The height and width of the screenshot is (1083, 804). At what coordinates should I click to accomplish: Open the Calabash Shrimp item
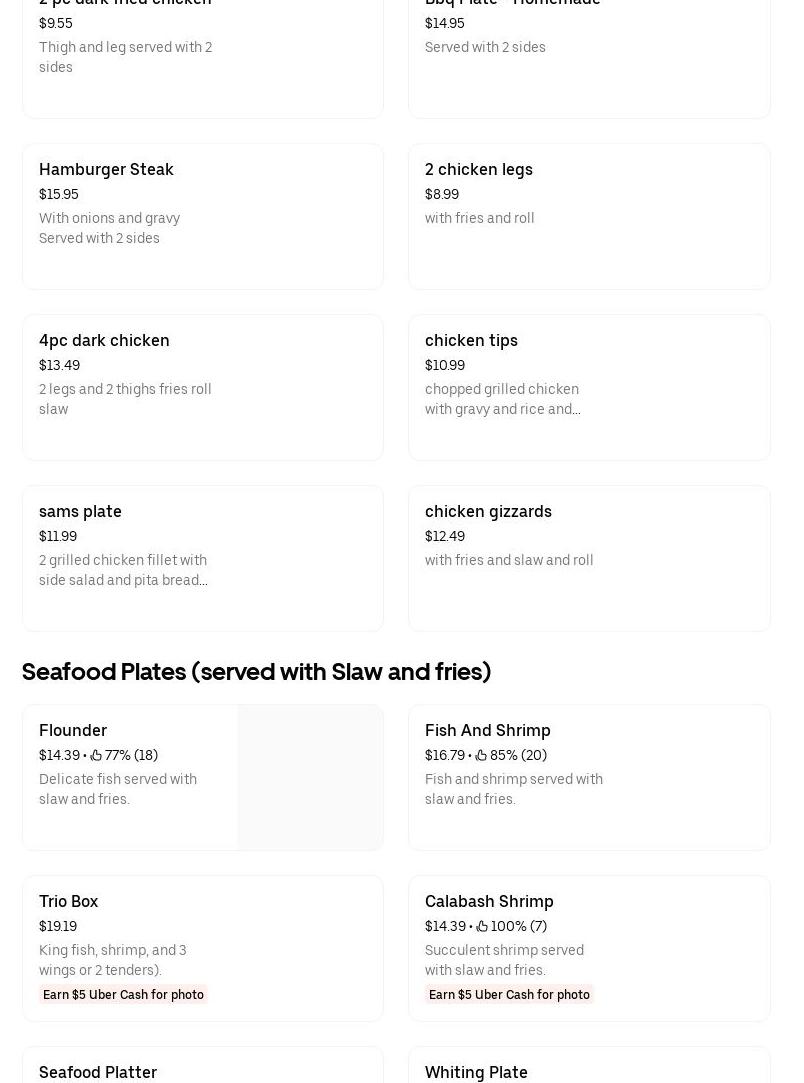click(x=589, y=948)
